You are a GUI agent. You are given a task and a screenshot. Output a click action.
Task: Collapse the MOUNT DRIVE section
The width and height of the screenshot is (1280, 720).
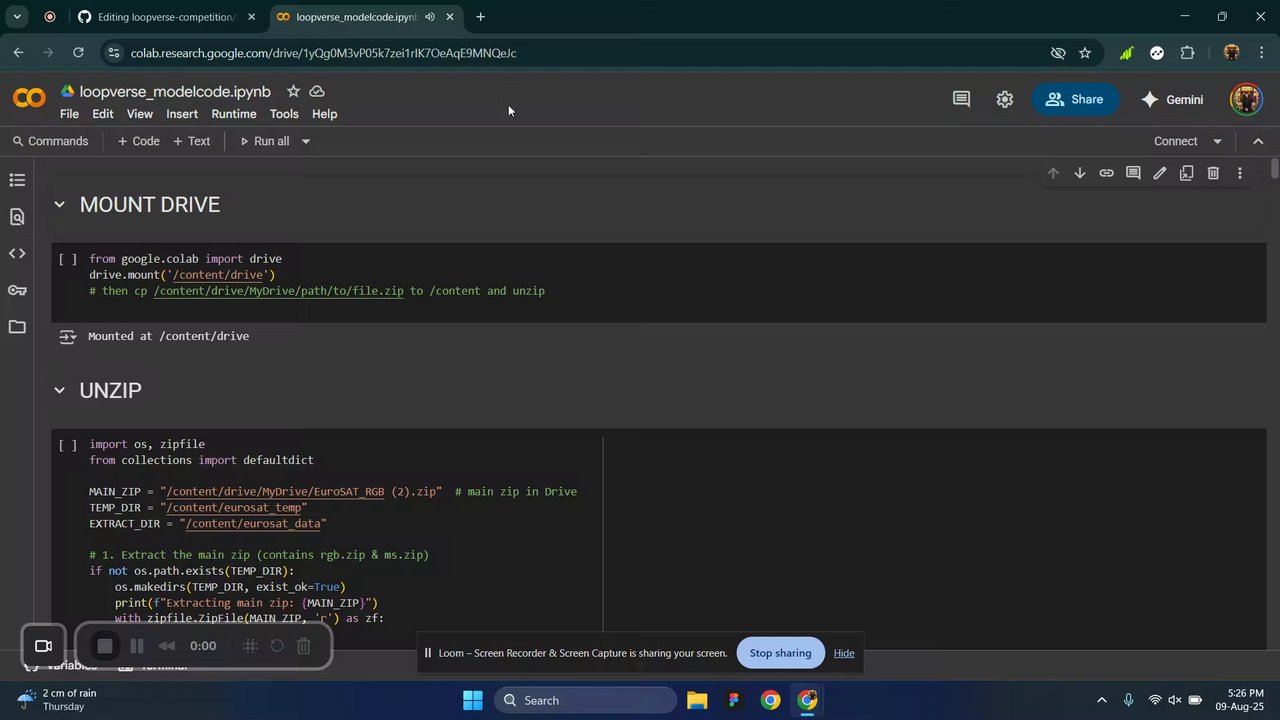pos(59,205)
